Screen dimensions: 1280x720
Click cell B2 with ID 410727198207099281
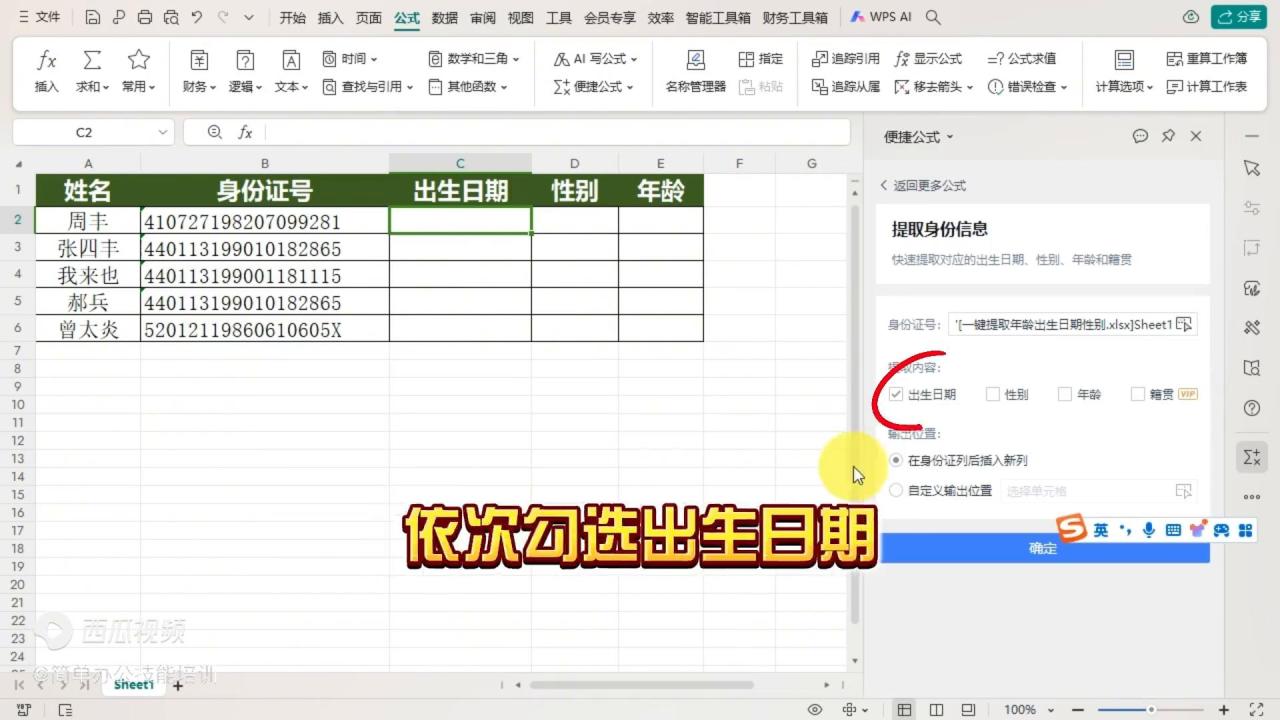[265, 221]
